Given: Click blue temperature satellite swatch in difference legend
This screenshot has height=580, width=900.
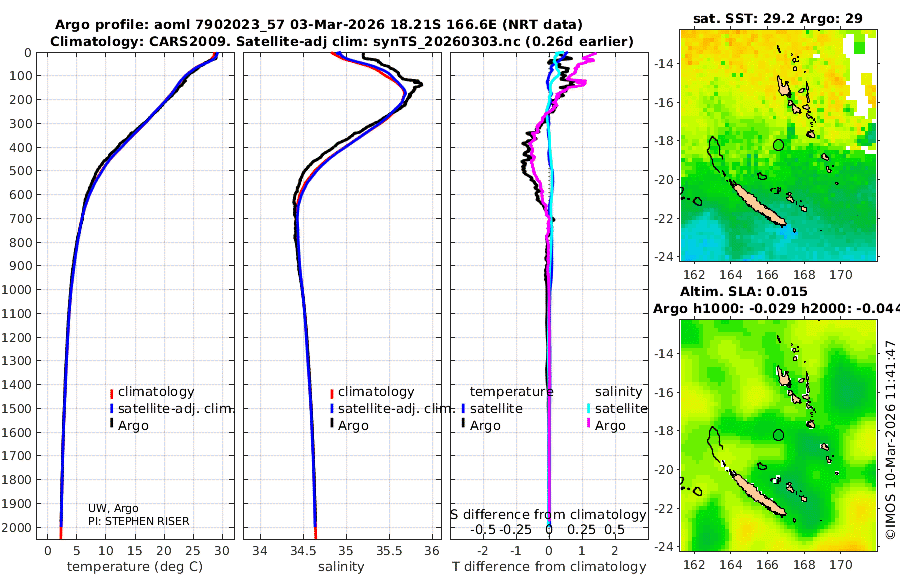Looking at the screenshot, I should (x=463, y=409).
